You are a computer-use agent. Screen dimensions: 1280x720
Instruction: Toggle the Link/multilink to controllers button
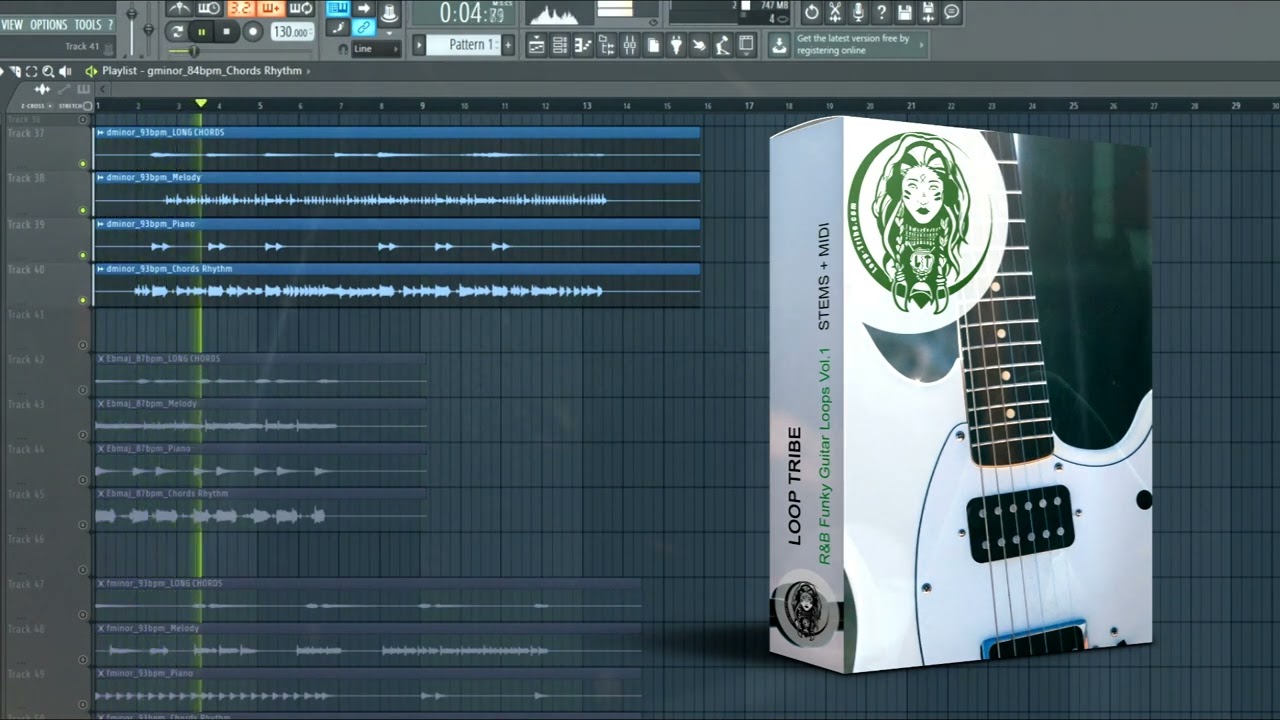coord(363,27)
